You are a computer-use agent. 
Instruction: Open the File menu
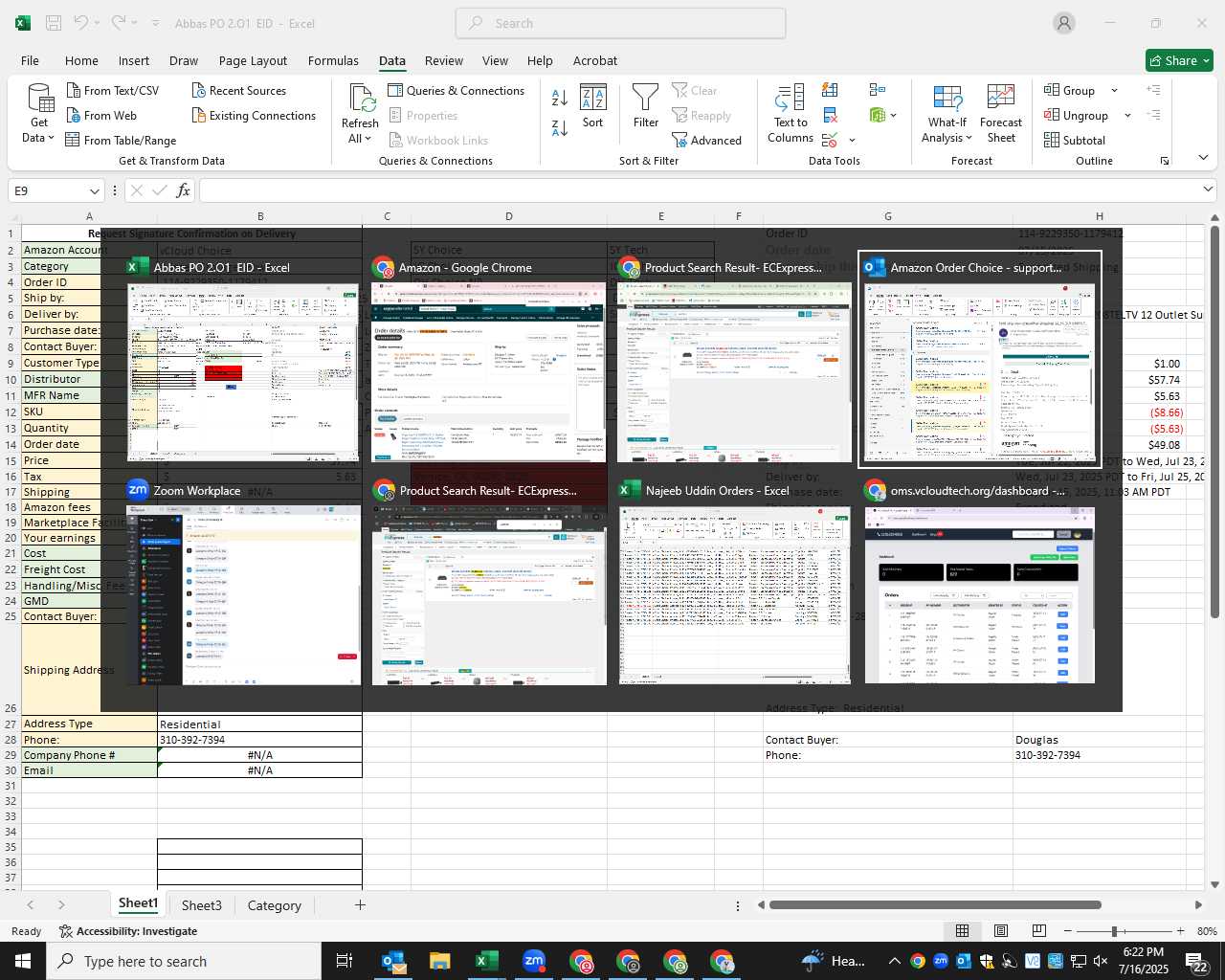(x=30, y=60)
